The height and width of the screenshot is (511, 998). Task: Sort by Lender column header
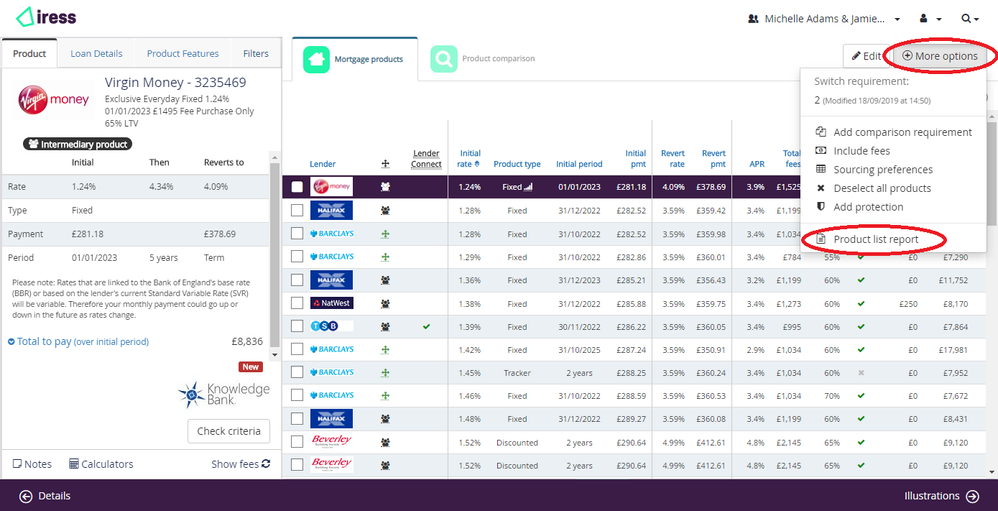323,164
